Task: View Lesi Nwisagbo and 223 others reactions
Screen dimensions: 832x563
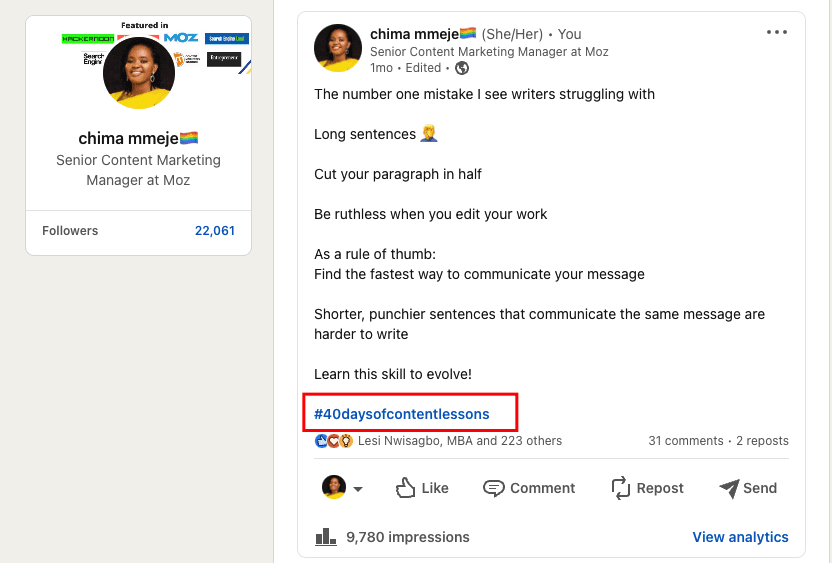Action: click(459, 441)
